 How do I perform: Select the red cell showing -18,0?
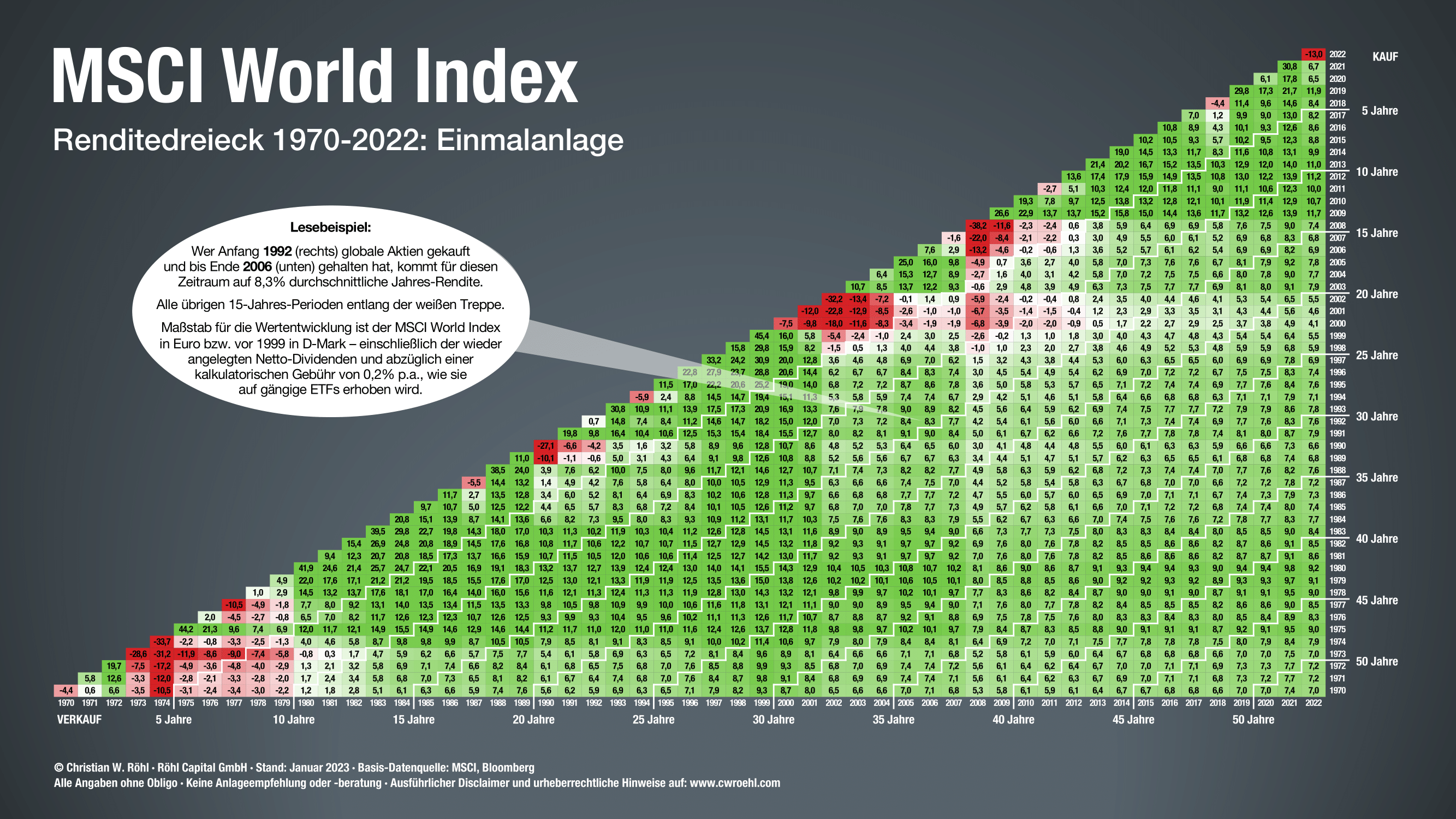pos(834,323)
